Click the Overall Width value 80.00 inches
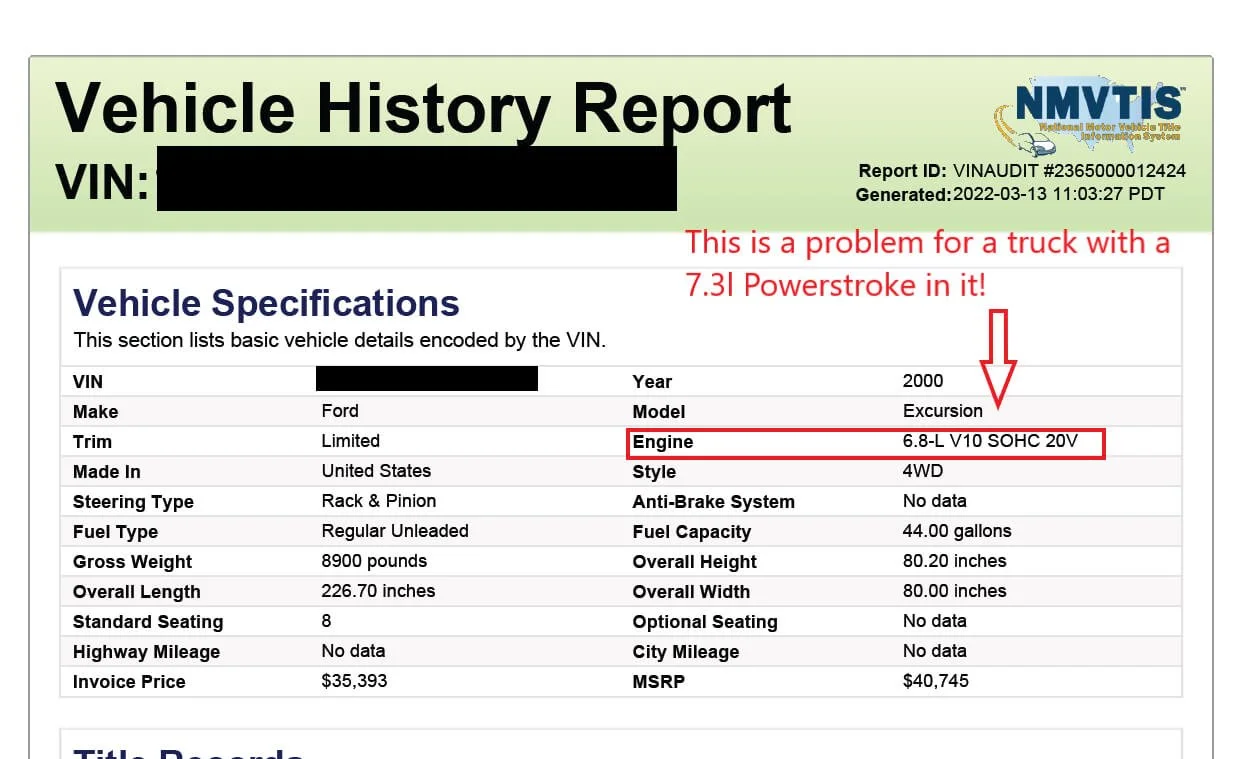 (955, 591)
